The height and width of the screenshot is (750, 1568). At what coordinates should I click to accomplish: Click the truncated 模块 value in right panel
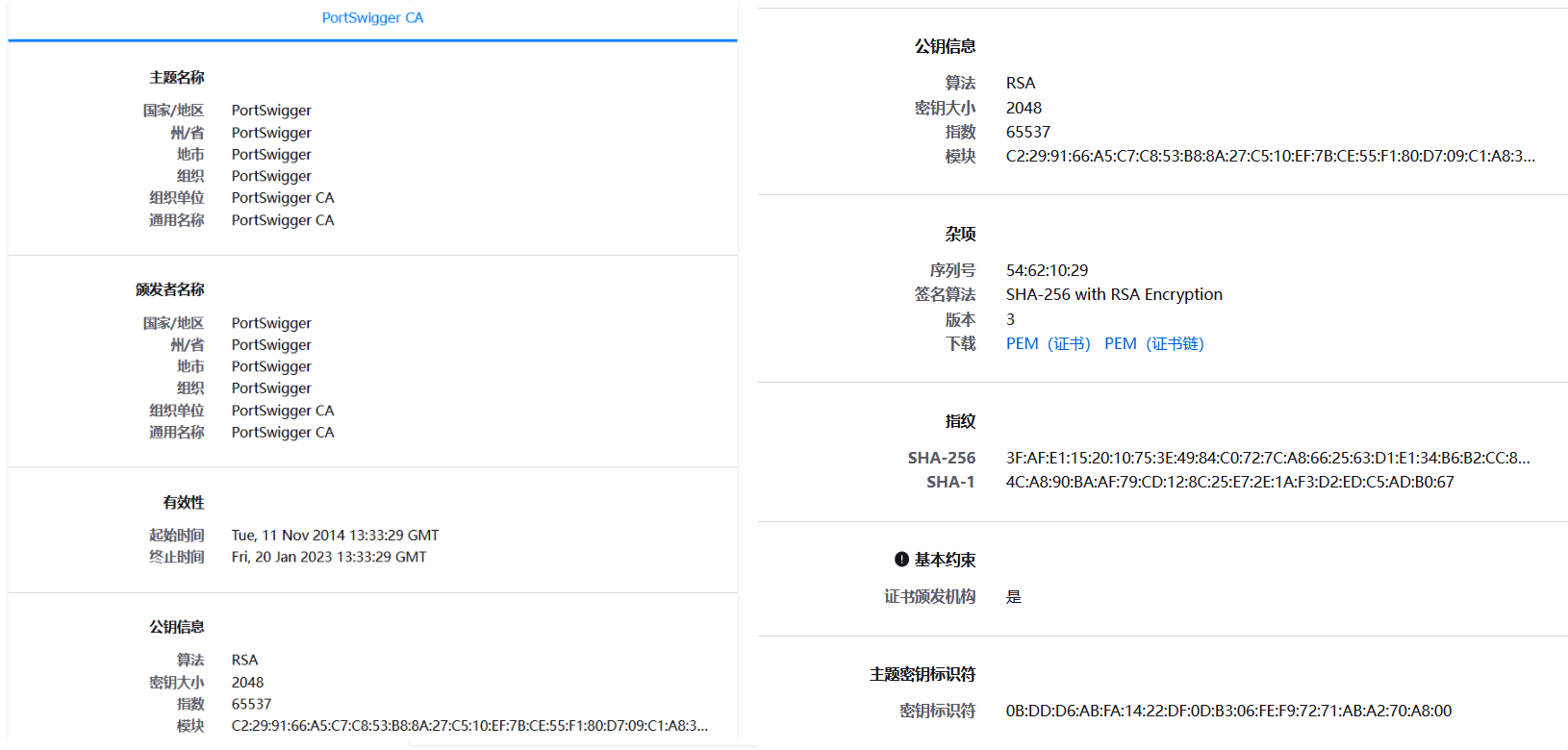[x=1271, y=156]
